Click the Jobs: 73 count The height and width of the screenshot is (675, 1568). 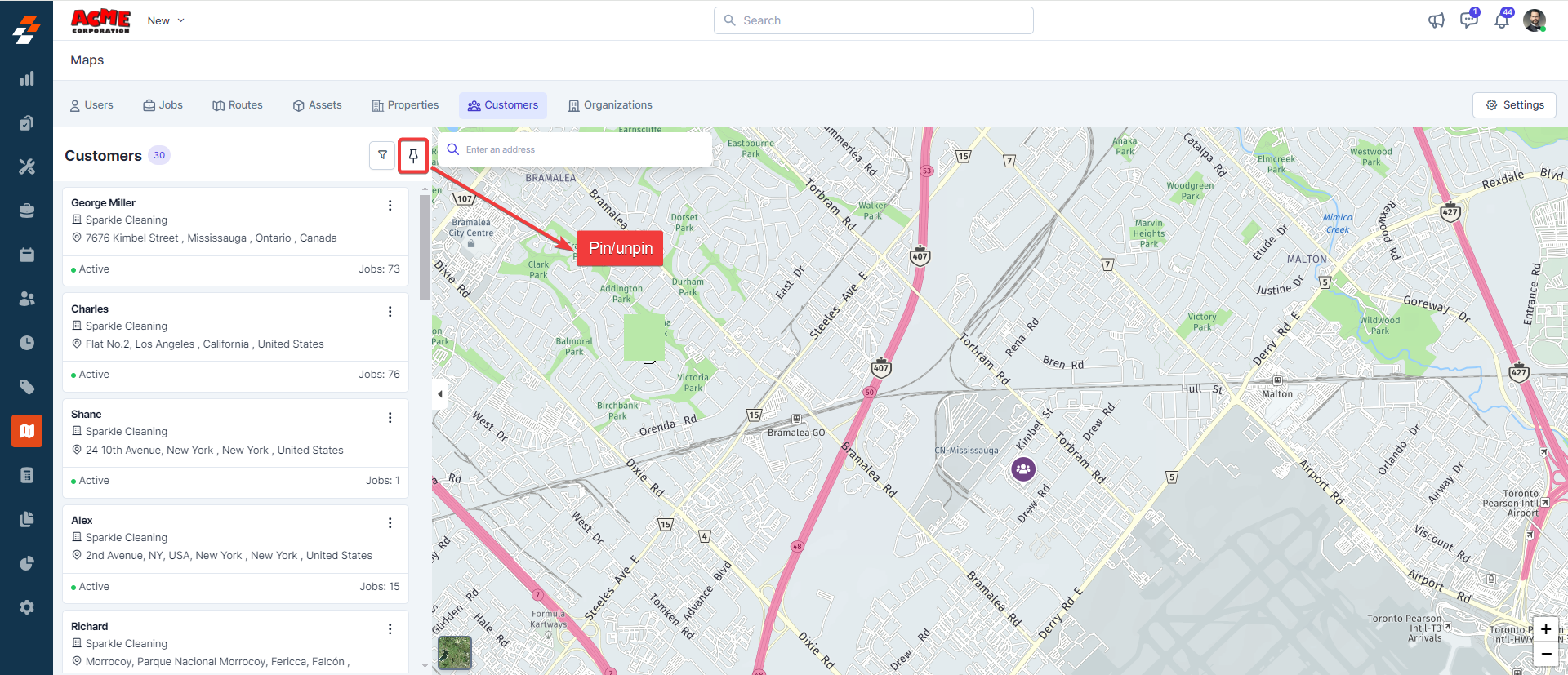point(379,269)
